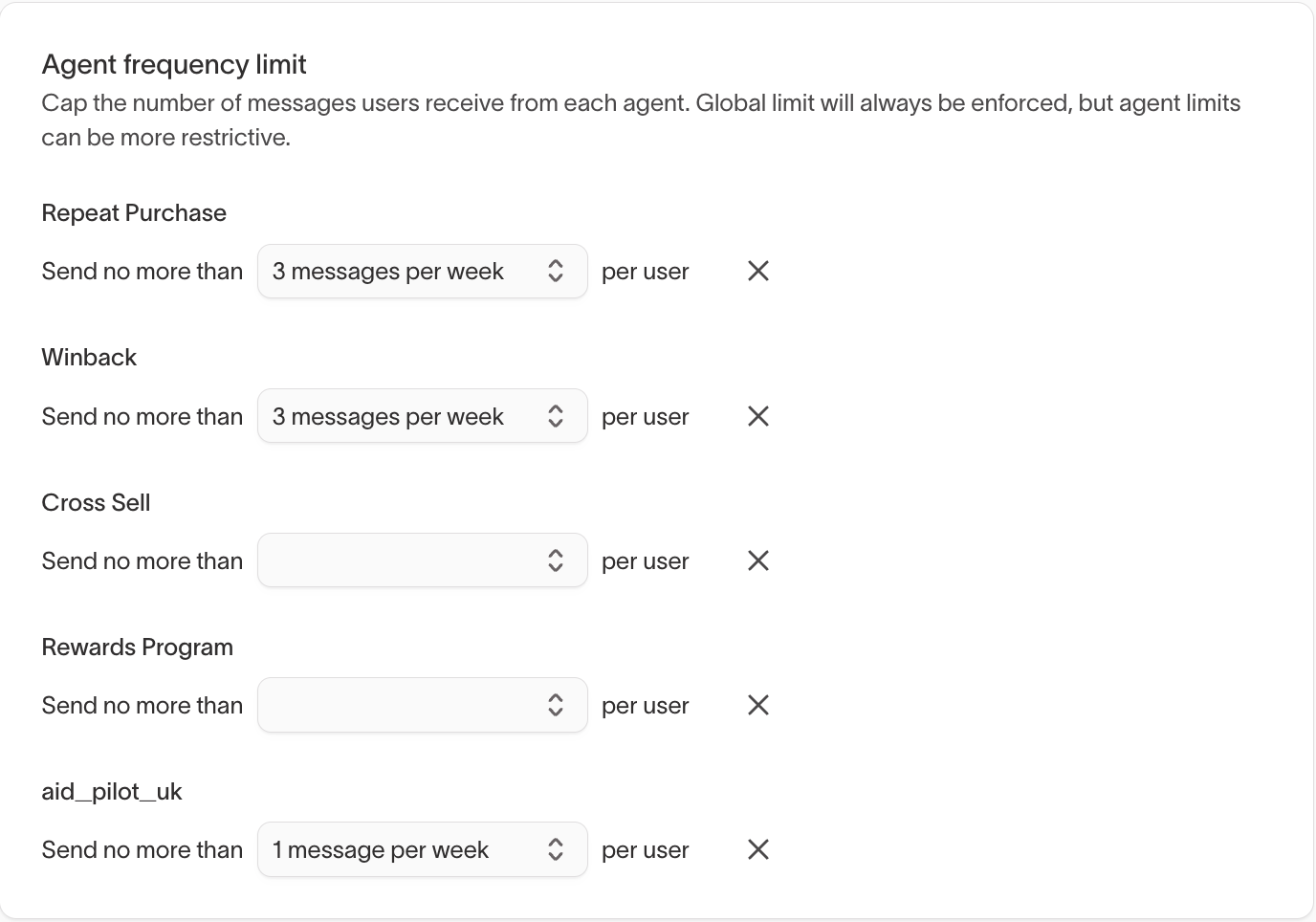Click the X beside Cross Sell selector
This screenshot has width=1316, height=922.
[x=757, y=560]
